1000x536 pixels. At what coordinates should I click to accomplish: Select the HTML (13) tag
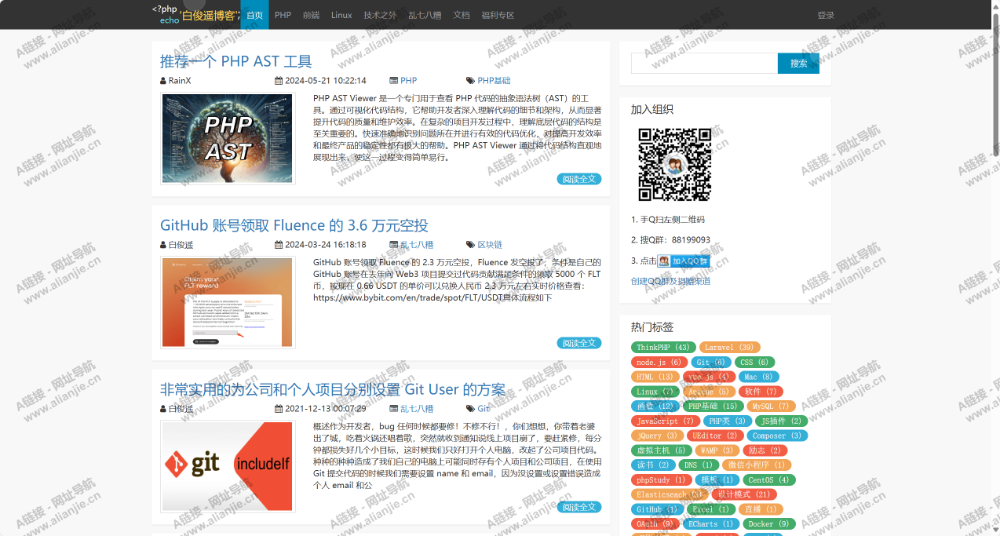654,376
